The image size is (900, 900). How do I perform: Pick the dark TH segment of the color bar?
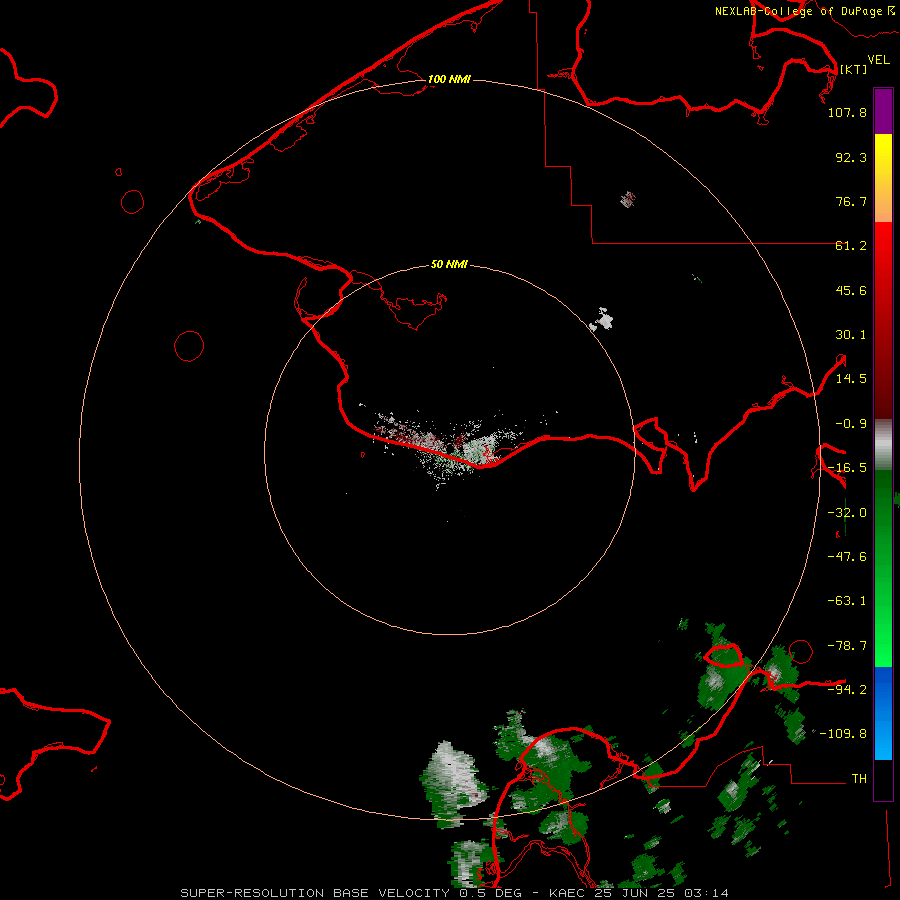click(x=883, y=780)
